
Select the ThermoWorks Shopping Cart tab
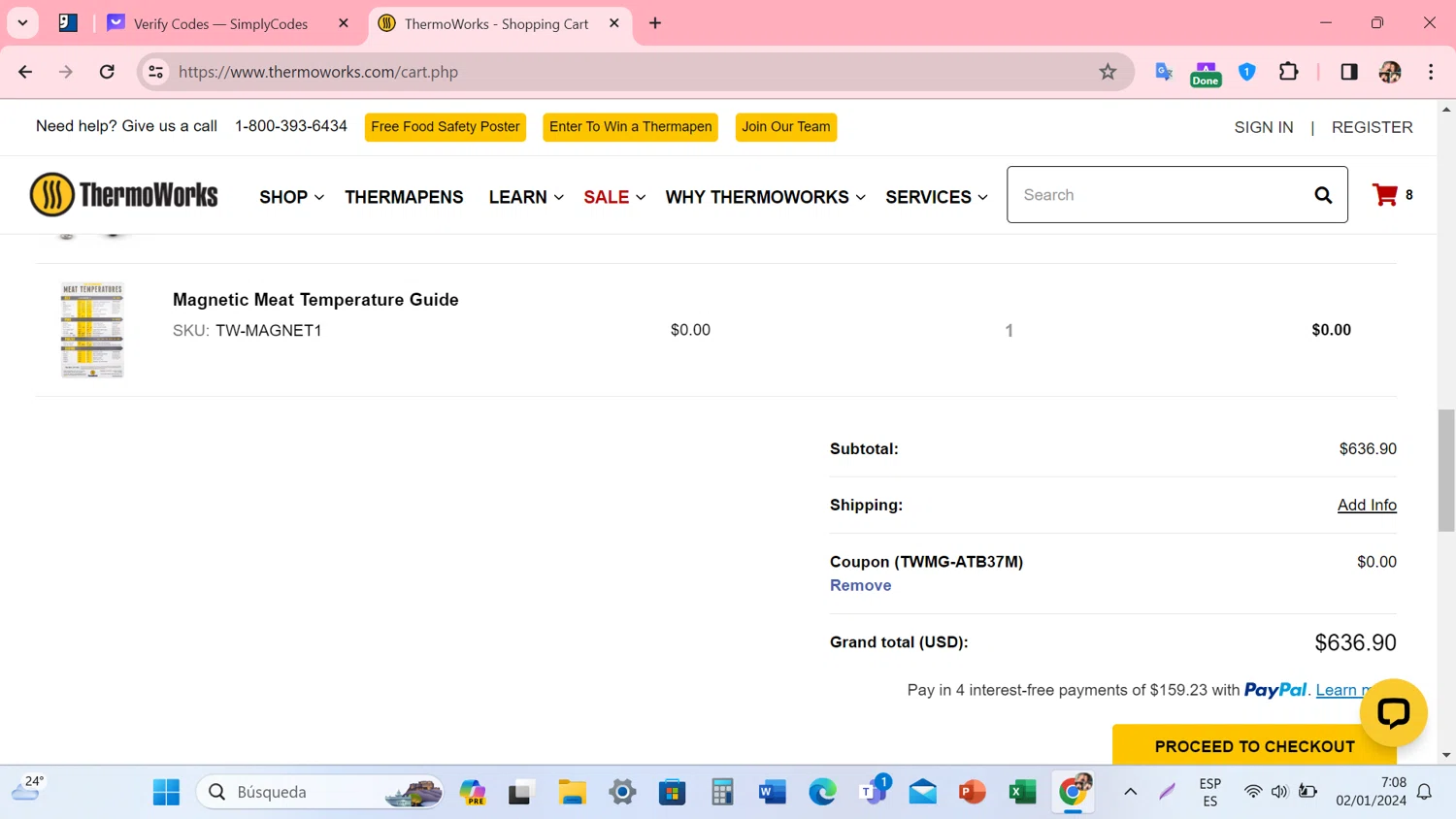[x=500, y=23]
